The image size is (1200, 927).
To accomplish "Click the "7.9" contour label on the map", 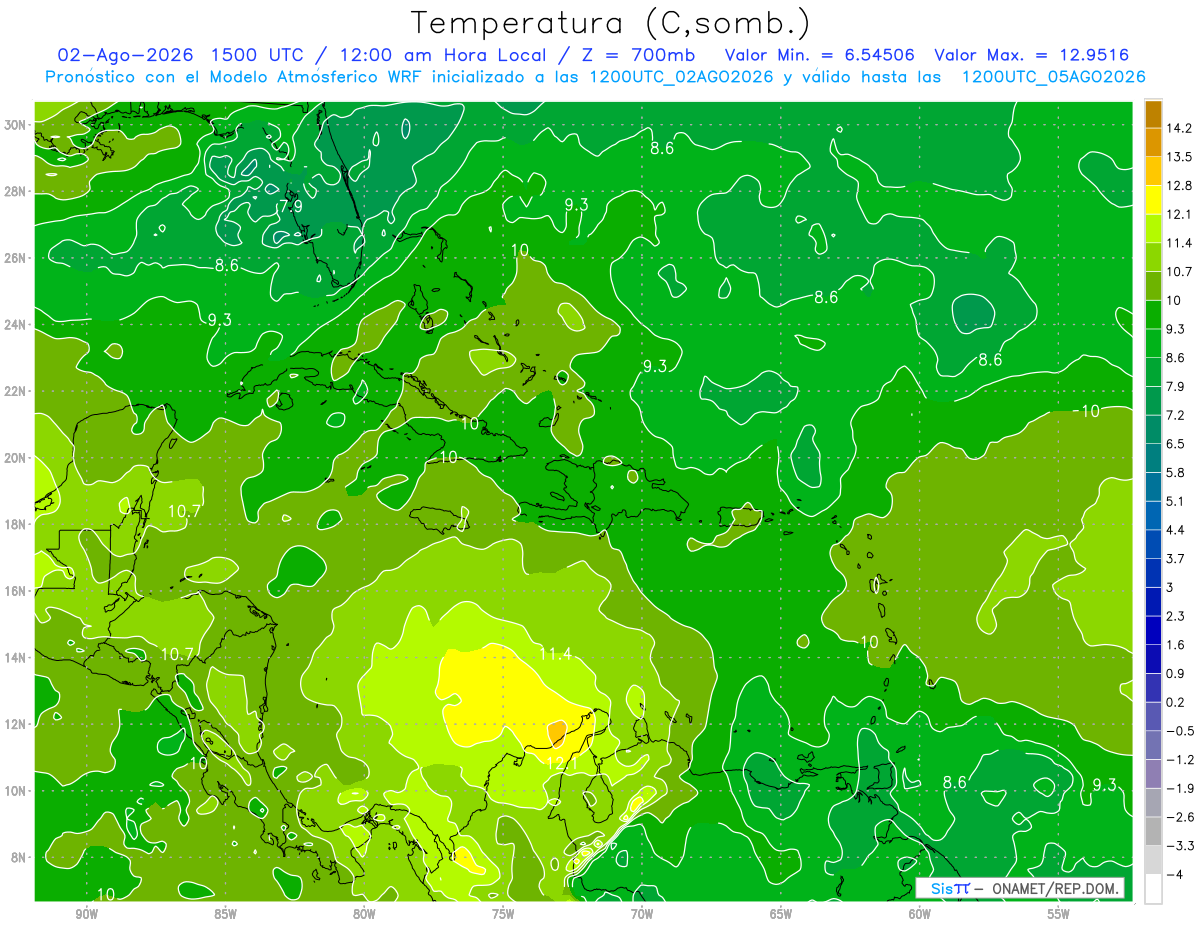I will (x=289, y=207).
